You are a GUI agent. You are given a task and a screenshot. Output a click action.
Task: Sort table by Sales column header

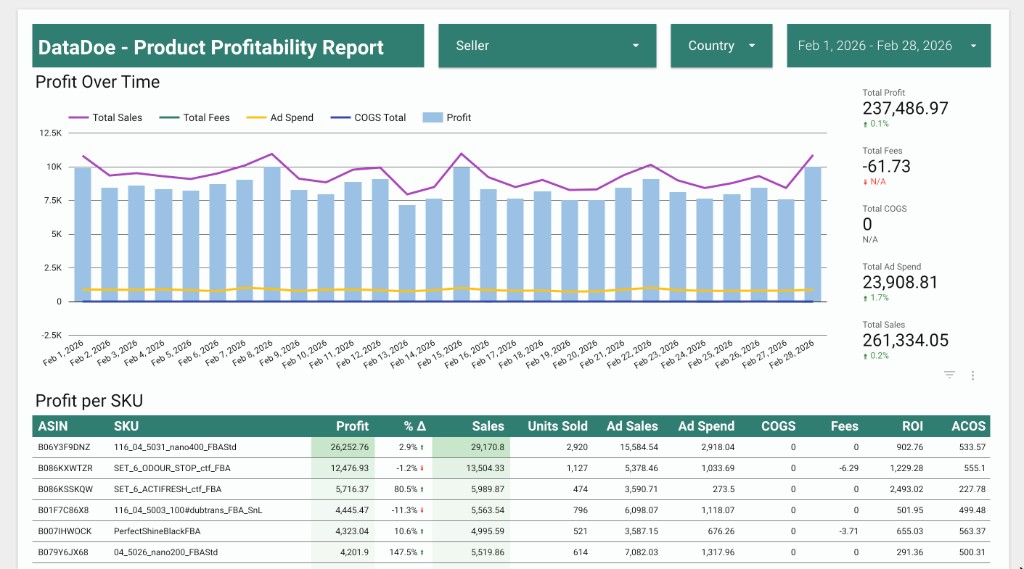point(488,426)
